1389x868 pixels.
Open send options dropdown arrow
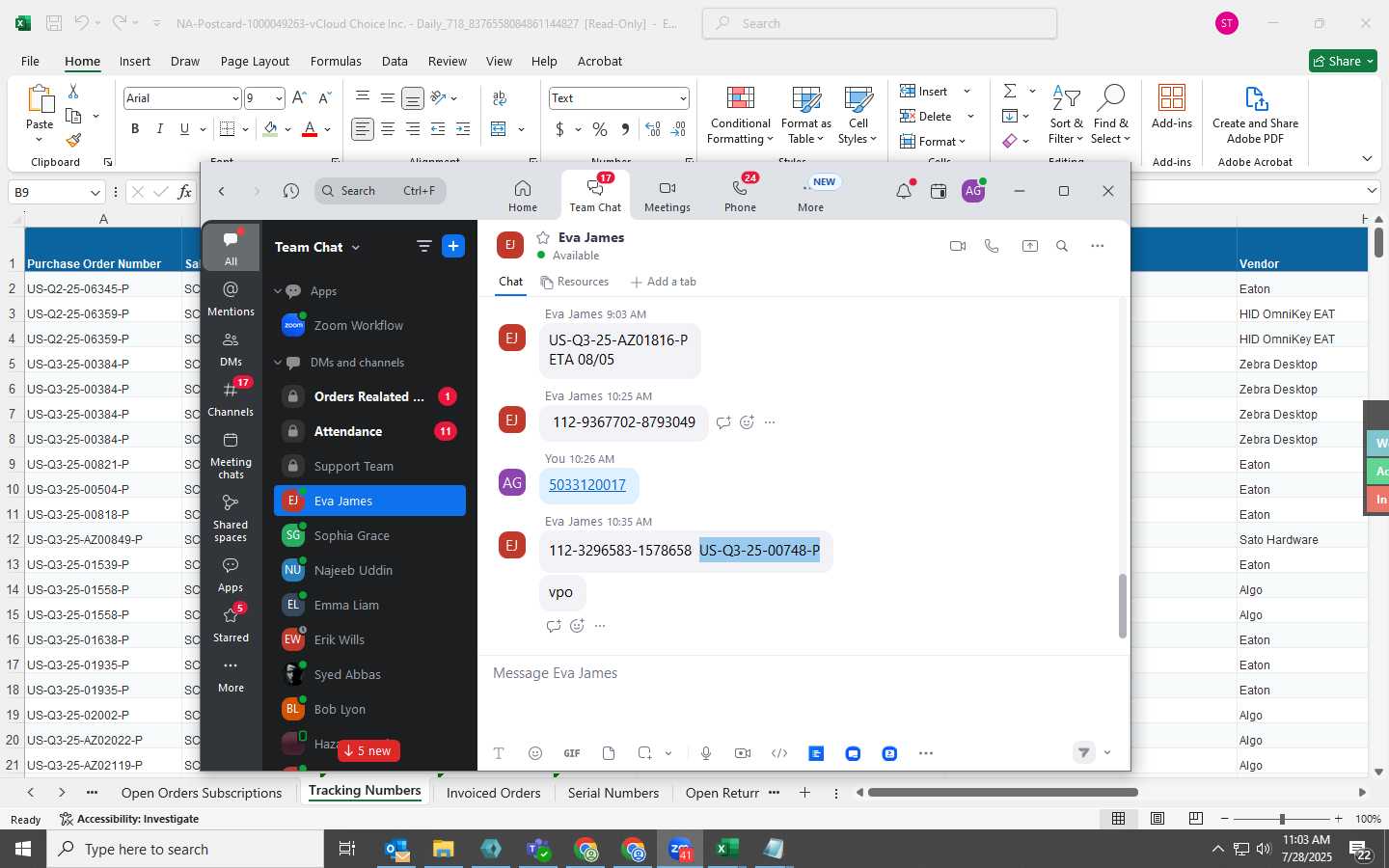pos(1107,753)
